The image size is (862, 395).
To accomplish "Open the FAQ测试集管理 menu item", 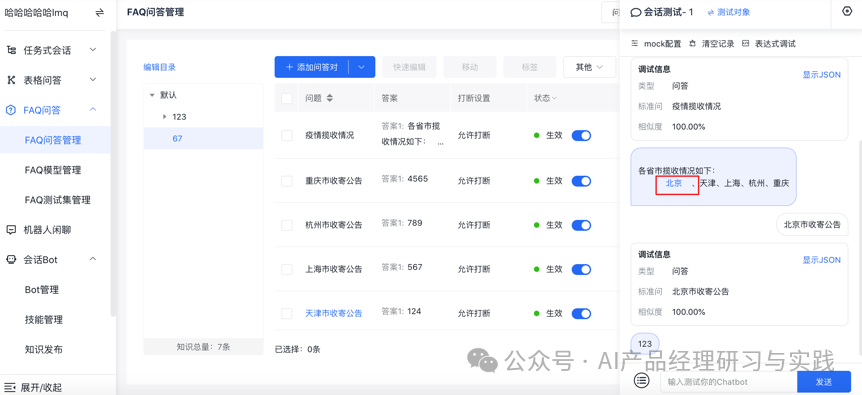I will (x=58, y=200).
